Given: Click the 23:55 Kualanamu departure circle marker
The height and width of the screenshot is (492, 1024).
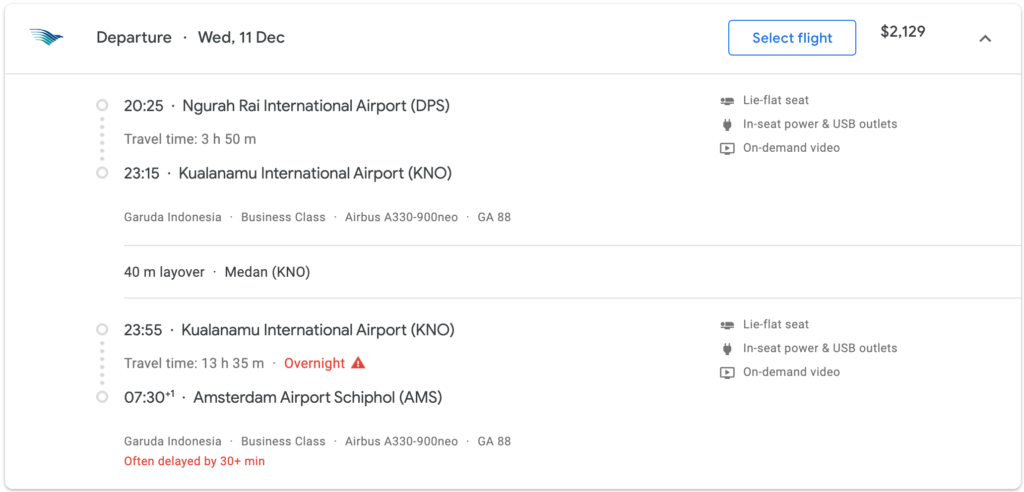Looking at the screenshot, I should (x=101, y=329).
